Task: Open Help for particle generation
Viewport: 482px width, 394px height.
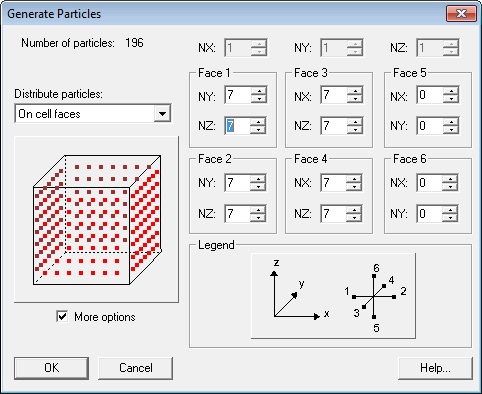Action: 435,368
